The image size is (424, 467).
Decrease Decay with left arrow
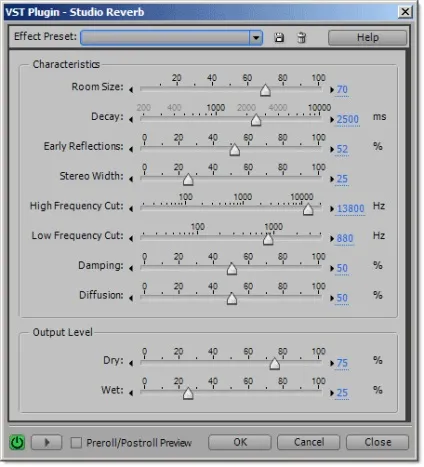tap(131, 119)
